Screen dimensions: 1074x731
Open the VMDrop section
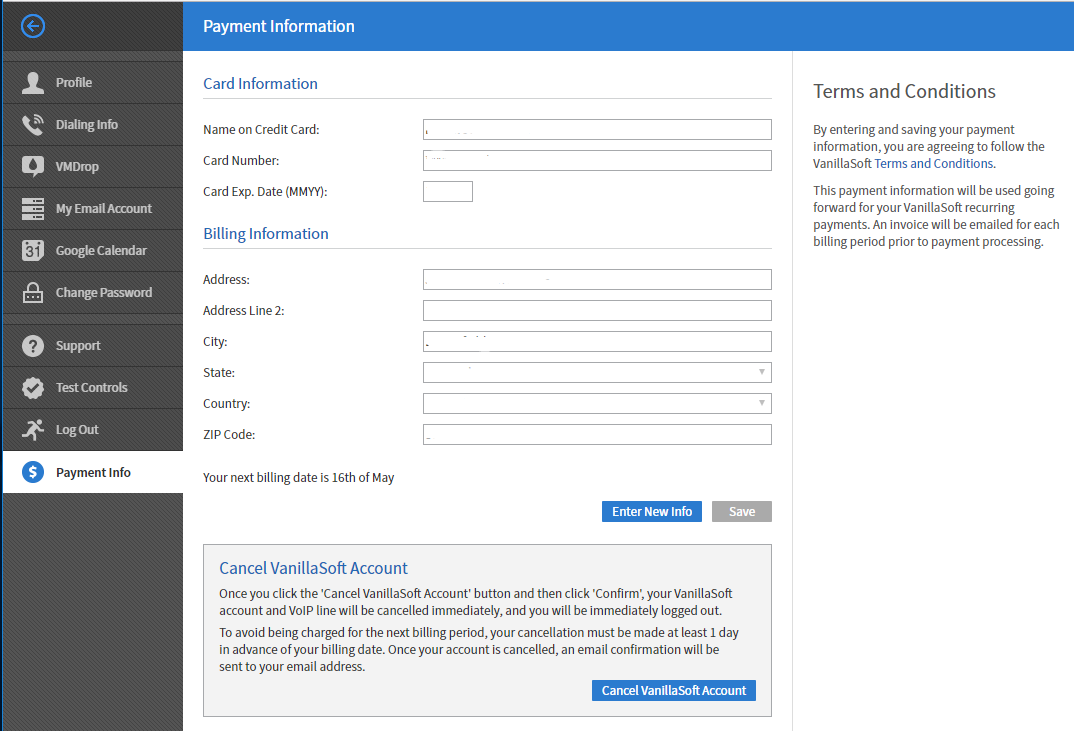(93, 166)
